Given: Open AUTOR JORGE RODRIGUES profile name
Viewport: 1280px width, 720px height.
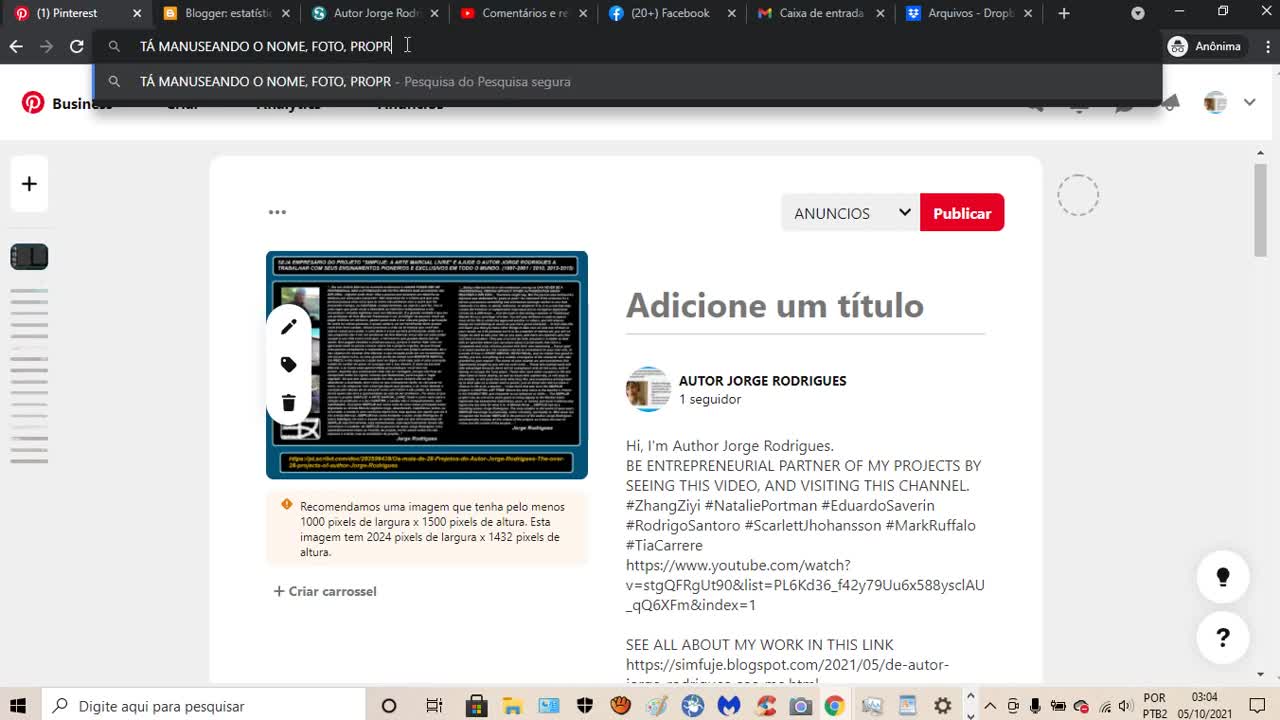Looking at the screenshot, I should [x=762, y=381].
